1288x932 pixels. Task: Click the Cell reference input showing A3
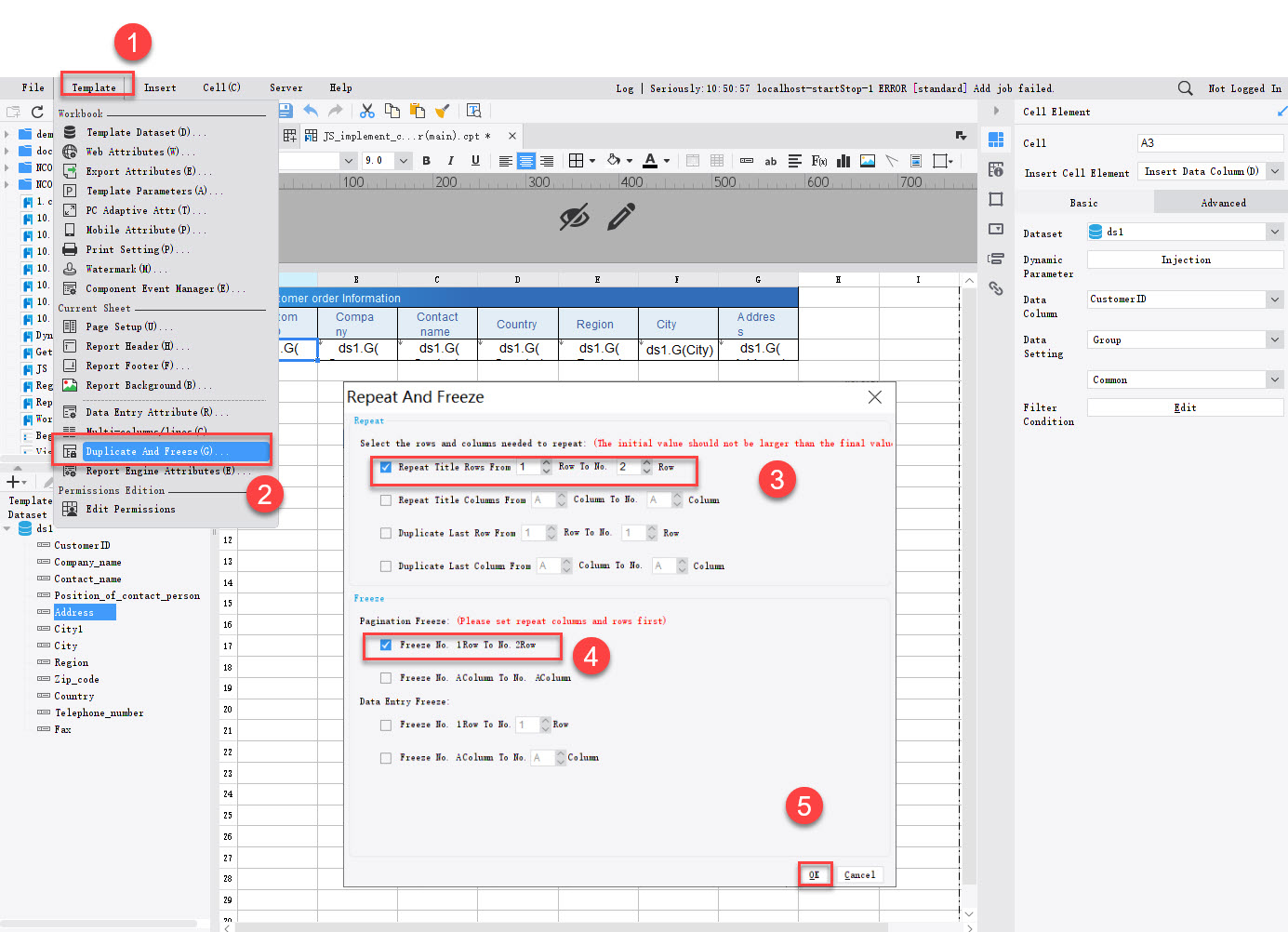pos(1210,142)
